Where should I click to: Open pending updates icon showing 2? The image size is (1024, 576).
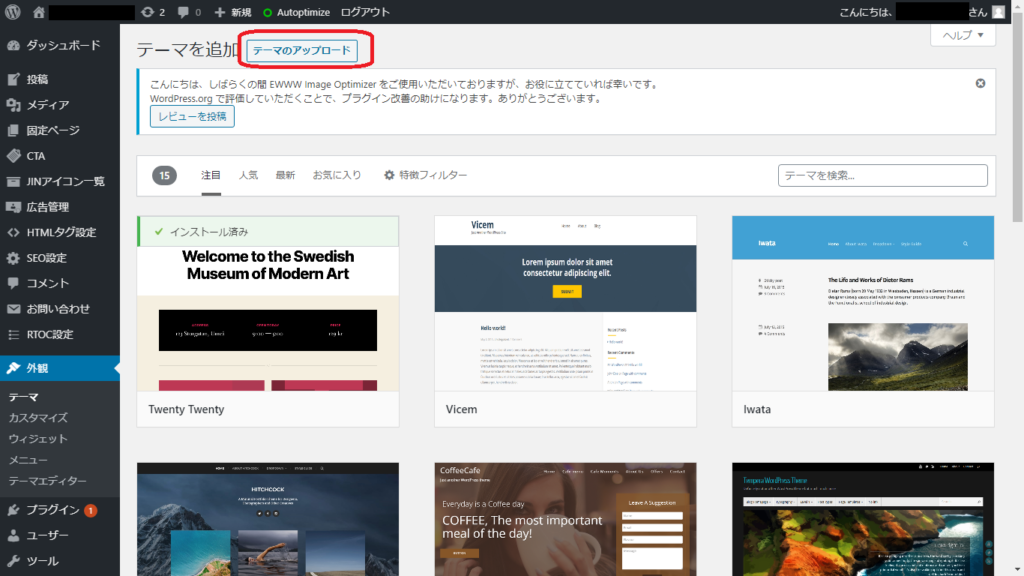click(153, 12)
